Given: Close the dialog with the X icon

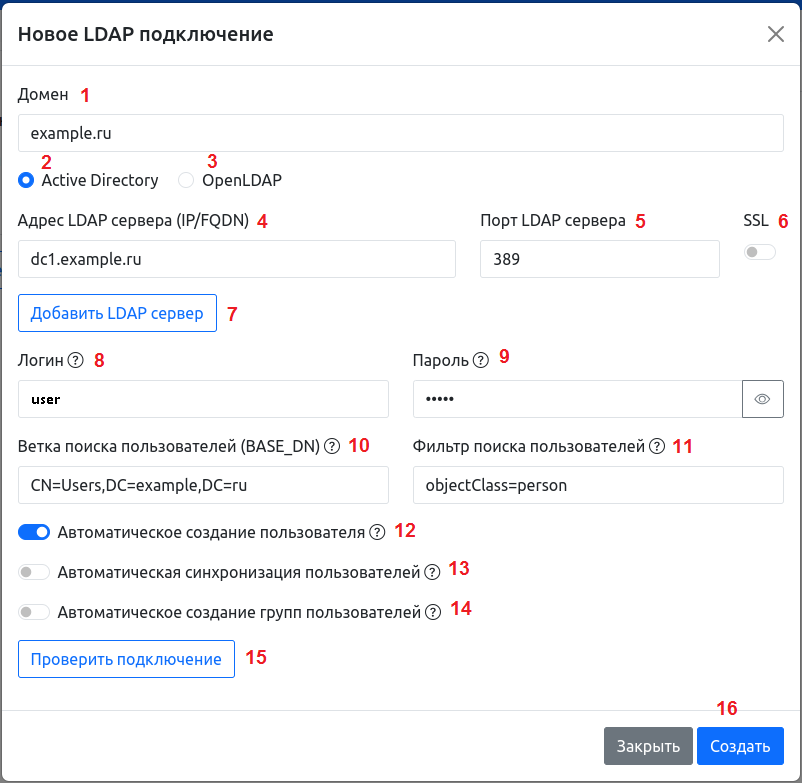Looking at the screenshot, I should (x=776, y=34).
